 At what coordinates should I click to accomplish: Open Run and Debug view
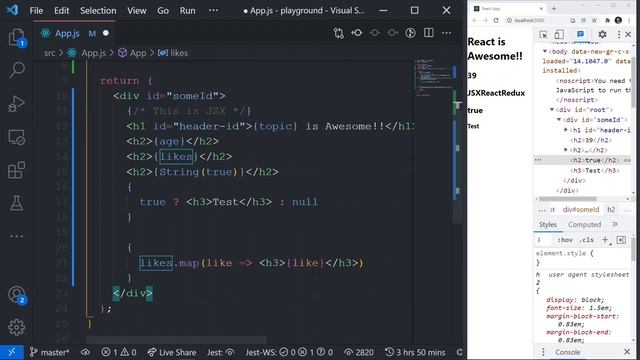pos(16,104)
